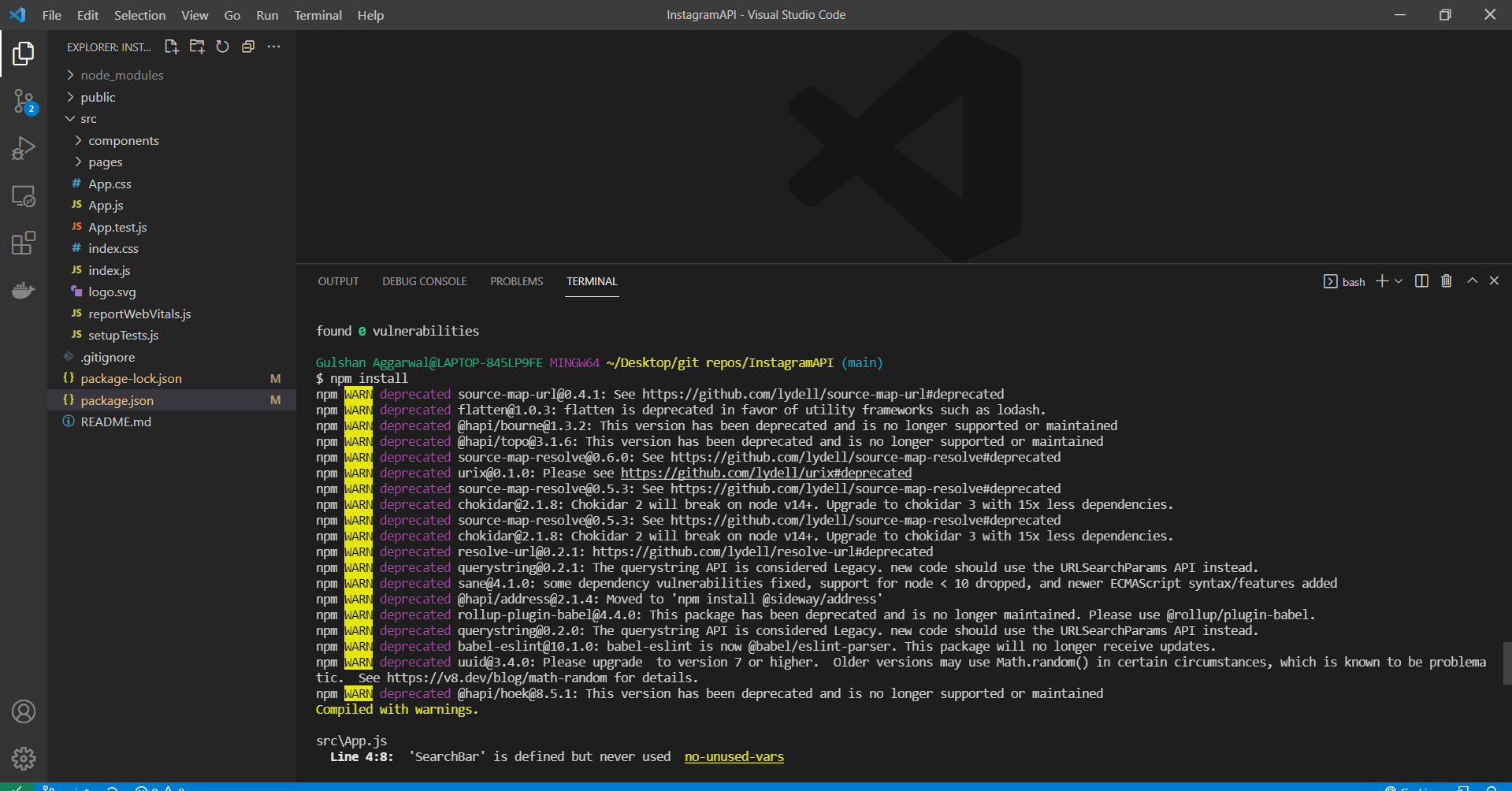The image size is (1512, 791).
Task: Switch to the PROBLEMS tab
Action: [517, 281]
